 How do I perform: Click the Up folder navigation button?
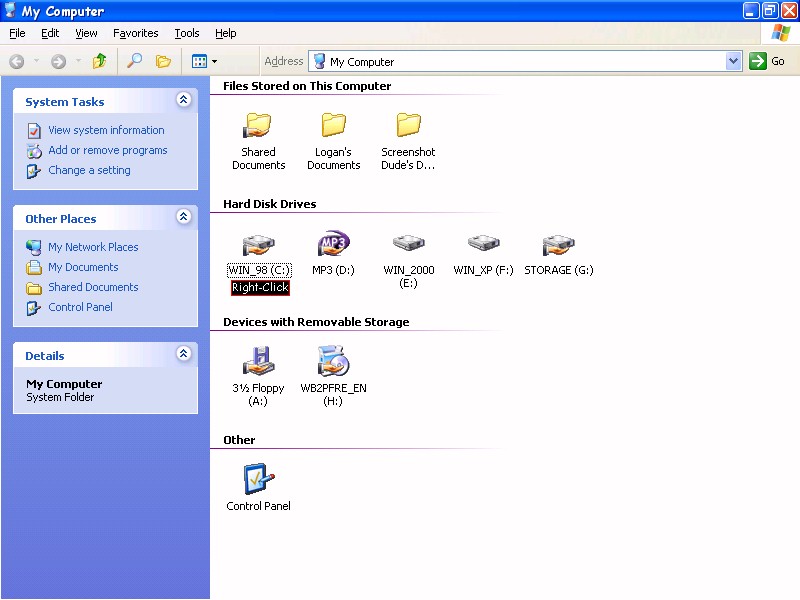[97, 60]
